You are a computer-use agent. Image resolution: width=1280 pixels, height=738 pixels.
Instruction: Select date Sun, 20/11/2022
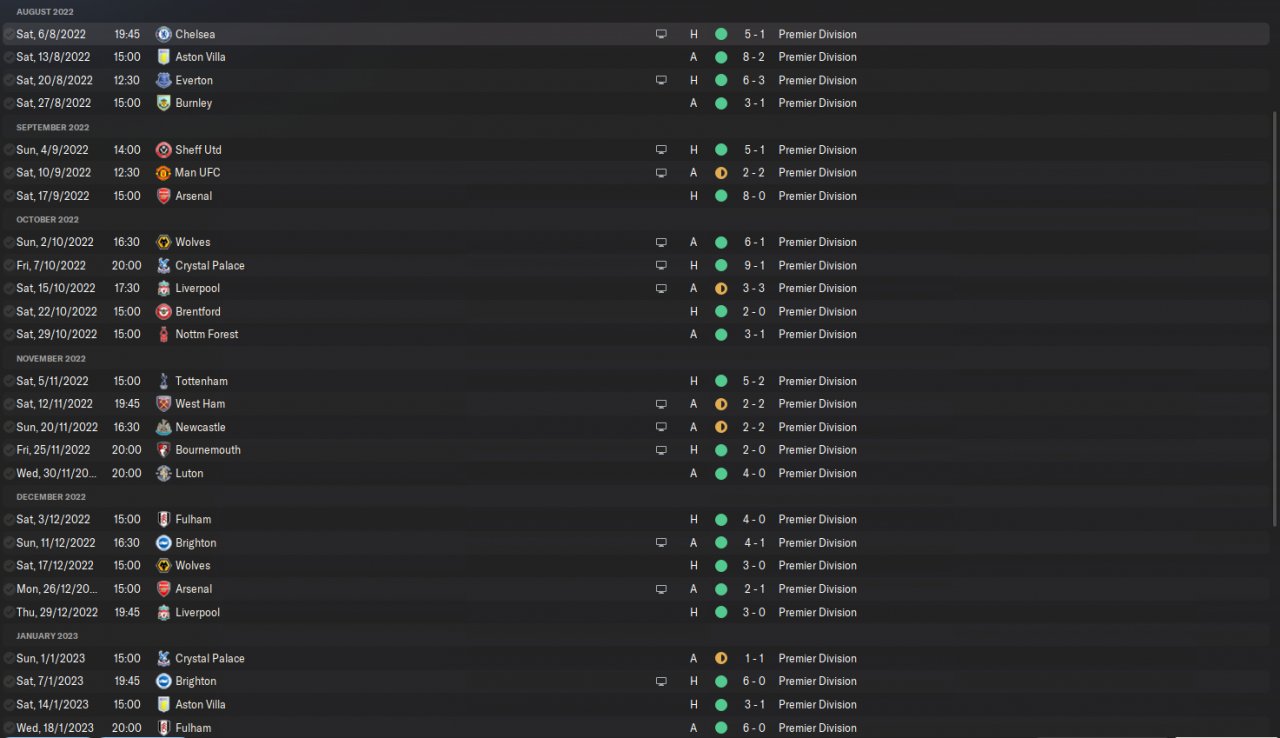click(x=56, y=427)
